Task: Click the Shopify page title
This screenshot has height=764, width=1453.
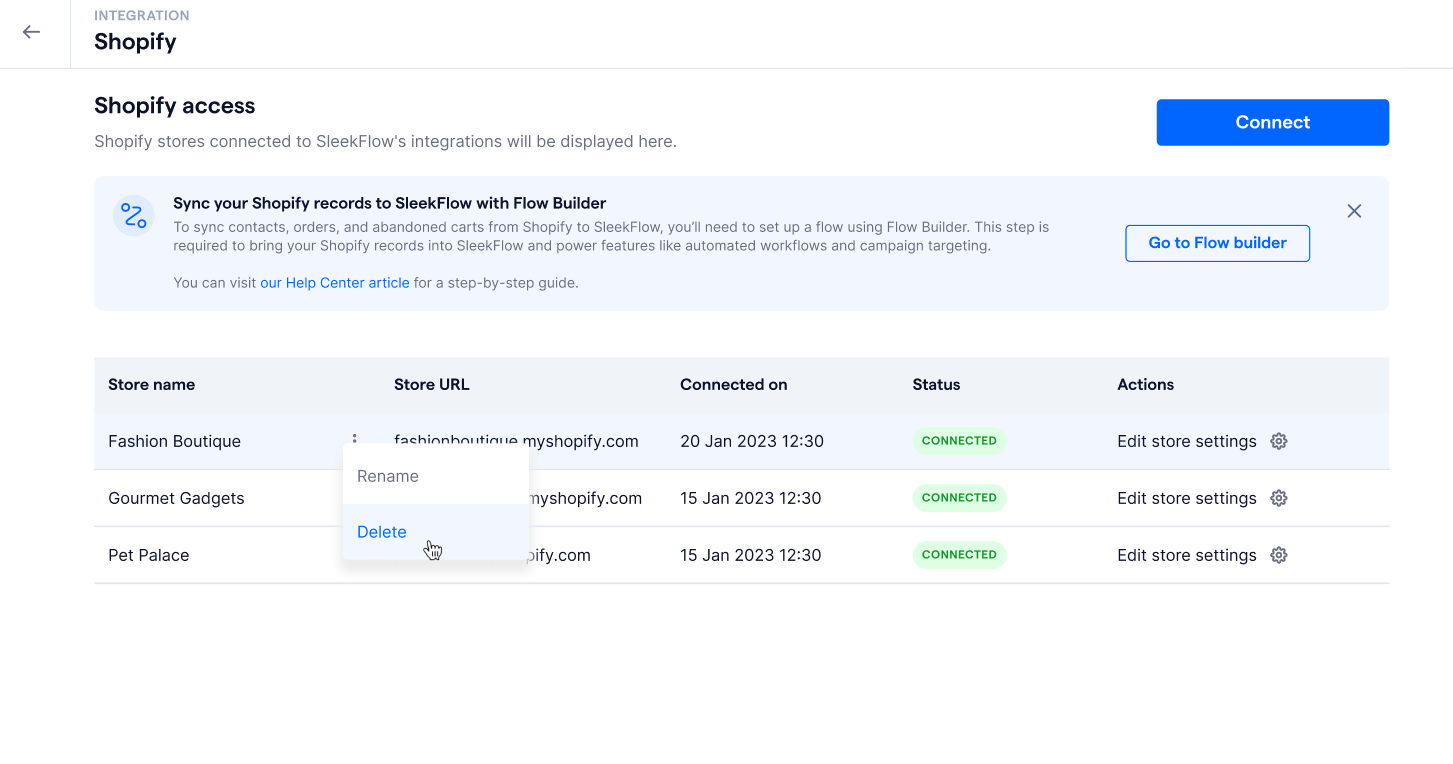Action: [x=135, y=41]
